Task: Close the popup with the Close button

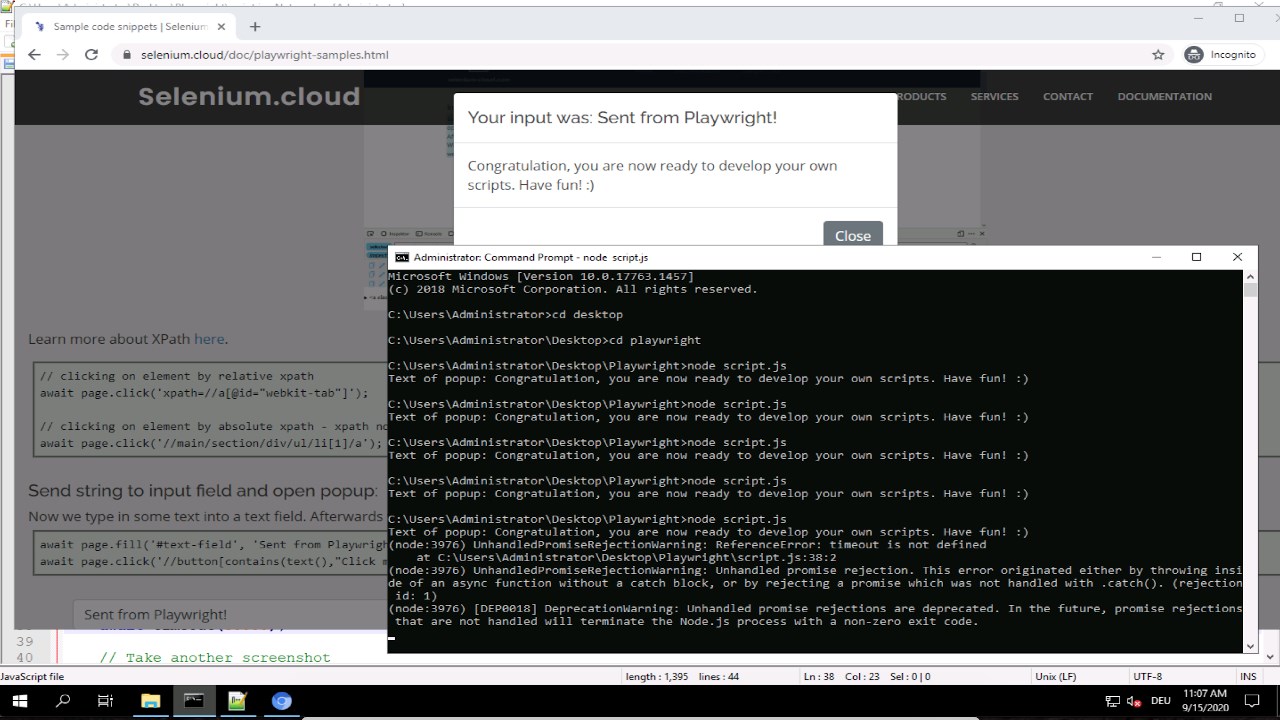Action: (853, 235)
